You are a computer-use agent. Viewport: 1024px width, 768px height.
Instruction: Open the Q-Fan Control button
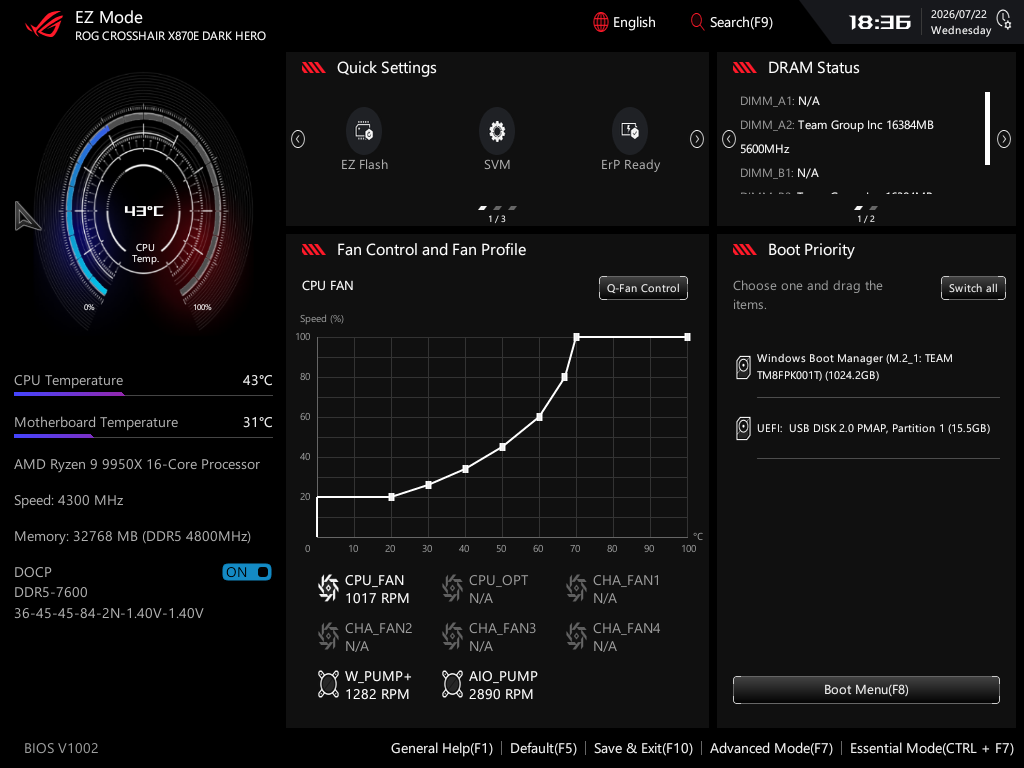click(x=643, y=288)
